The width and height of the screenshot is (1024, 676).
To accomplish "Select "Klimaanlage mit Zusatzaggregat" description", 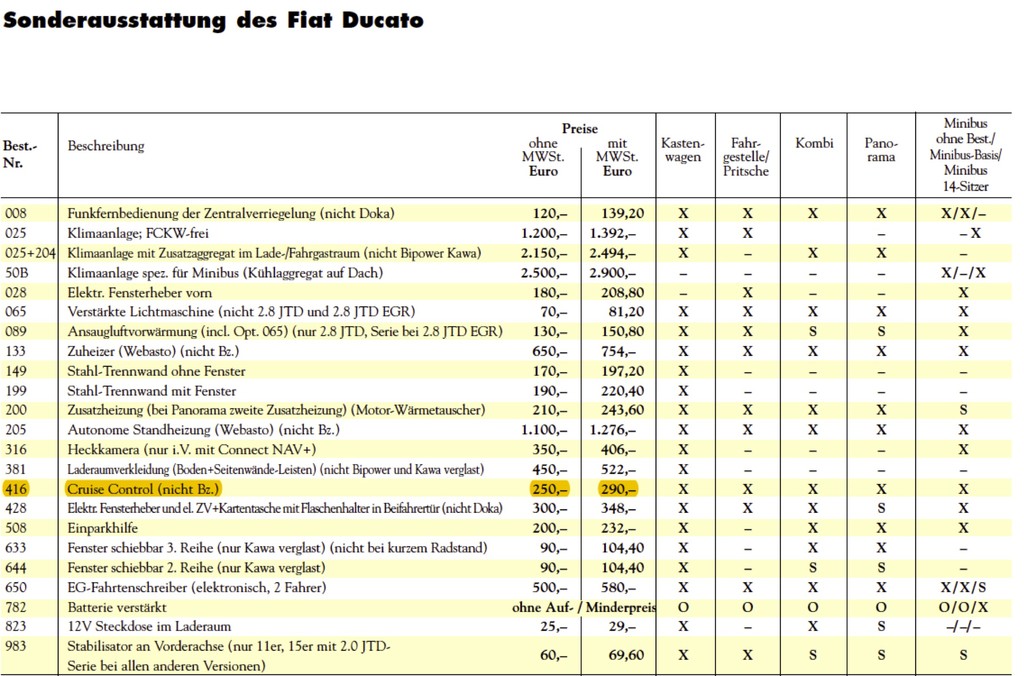I will click(274, 253).
